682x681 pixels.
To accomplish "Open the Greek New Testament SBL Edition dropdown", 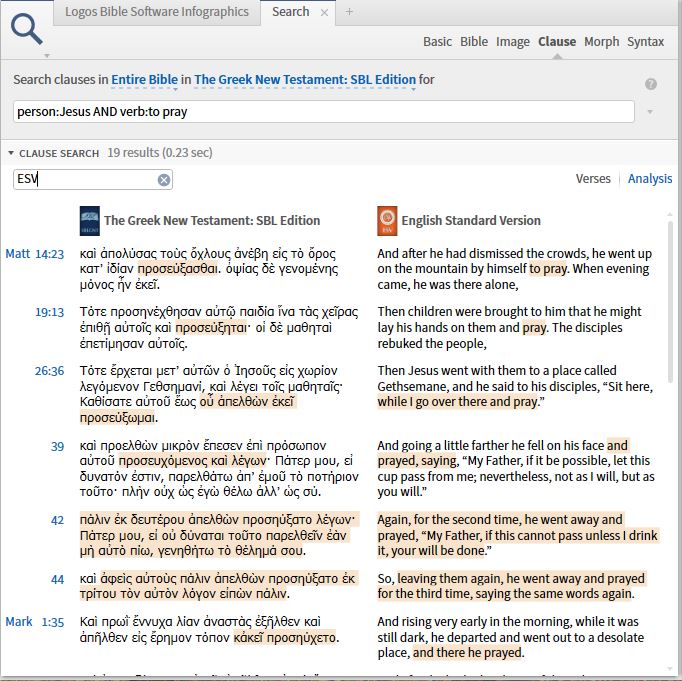I will point(305,80).
